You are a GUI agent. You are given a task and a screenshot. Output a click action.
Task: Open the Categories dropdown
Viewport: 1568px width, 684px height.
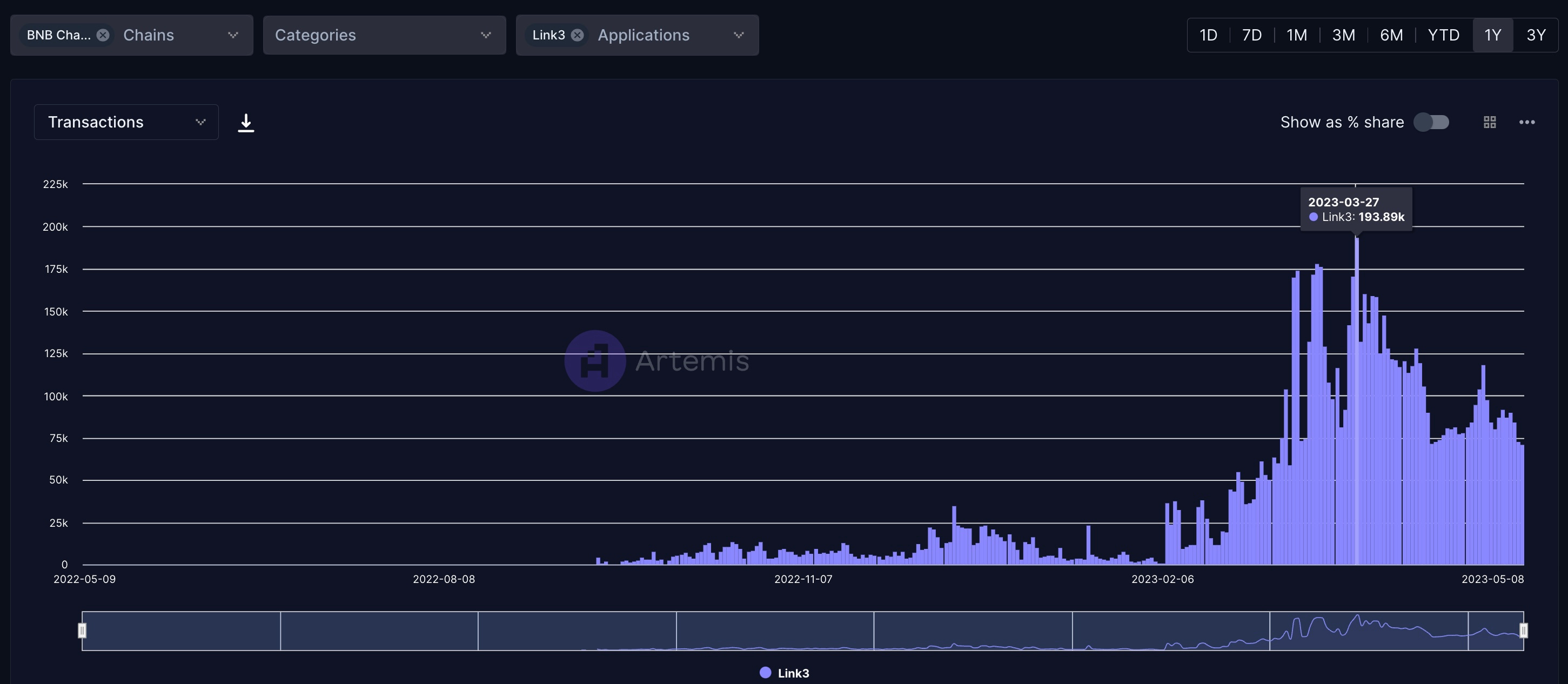(x=384, y=35)
